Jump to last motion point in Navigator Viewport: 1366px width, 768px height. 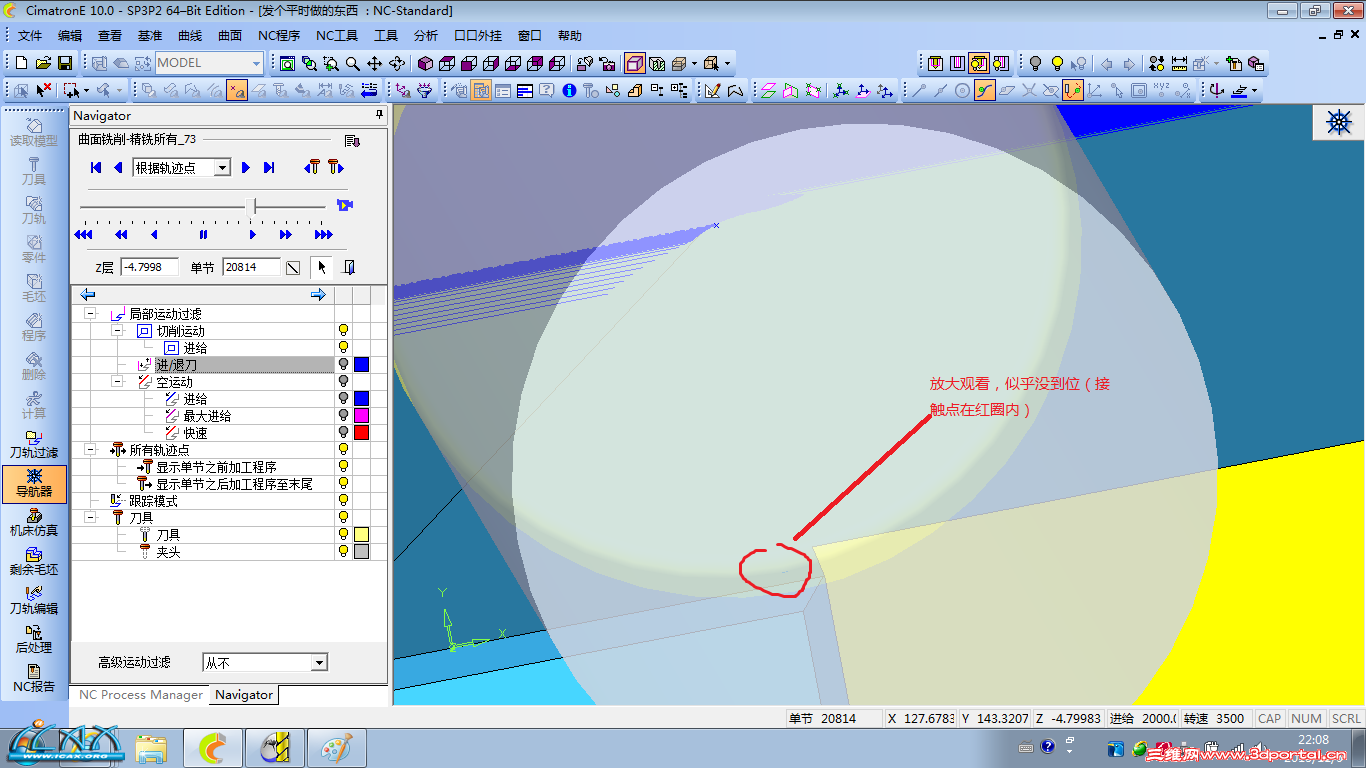269,167
